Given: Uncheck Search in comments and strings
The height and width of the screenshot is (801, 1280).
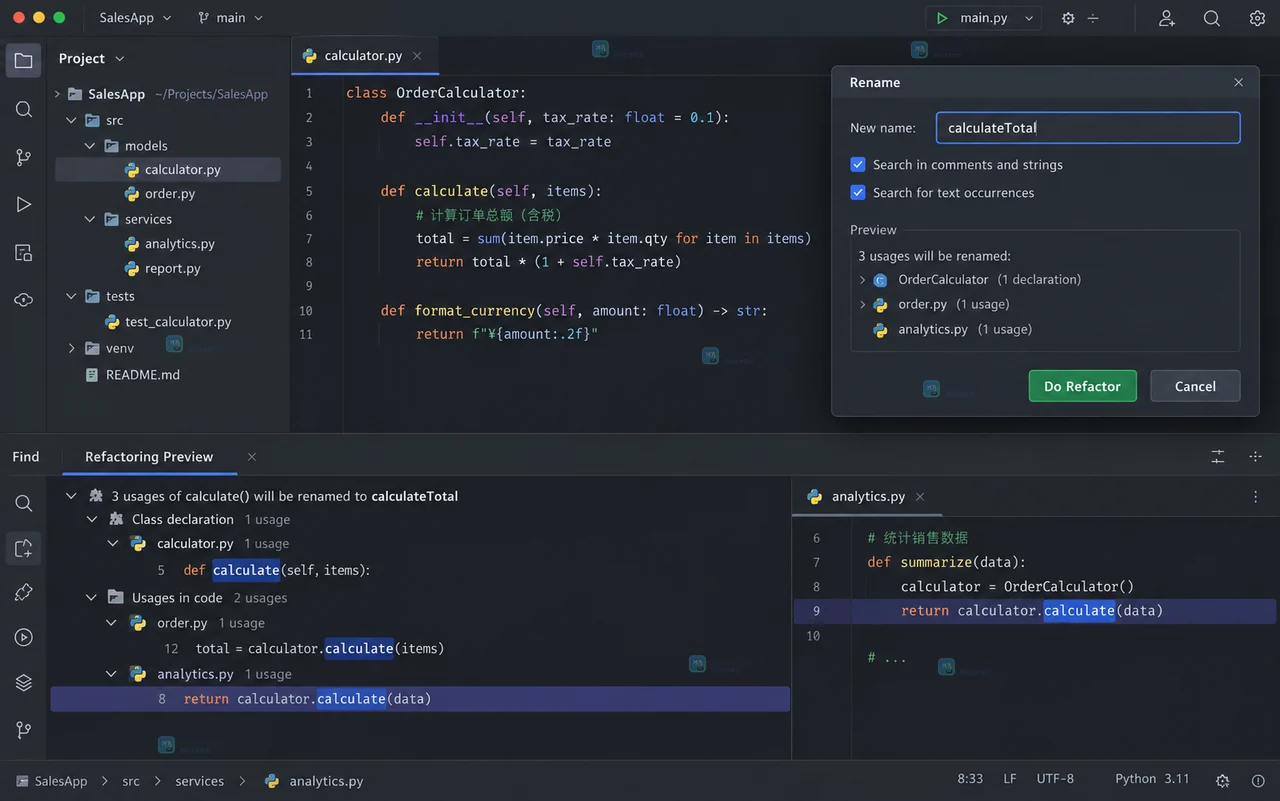Looking at the screenshot, I should pyautogui.click(x=858, y=165).
